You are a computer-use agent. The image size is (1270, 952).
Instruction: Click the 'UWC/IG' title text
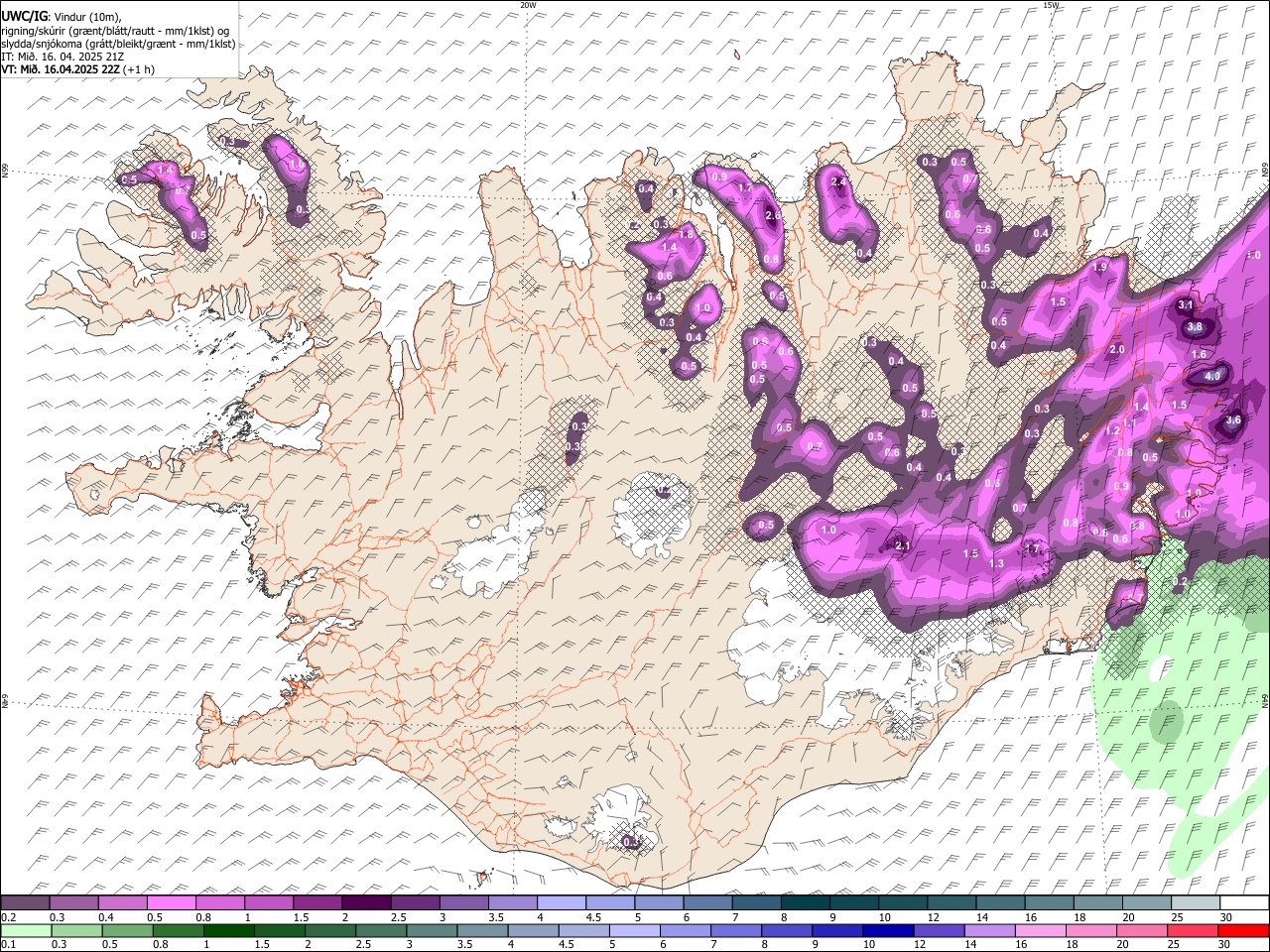tap(24, 17)
